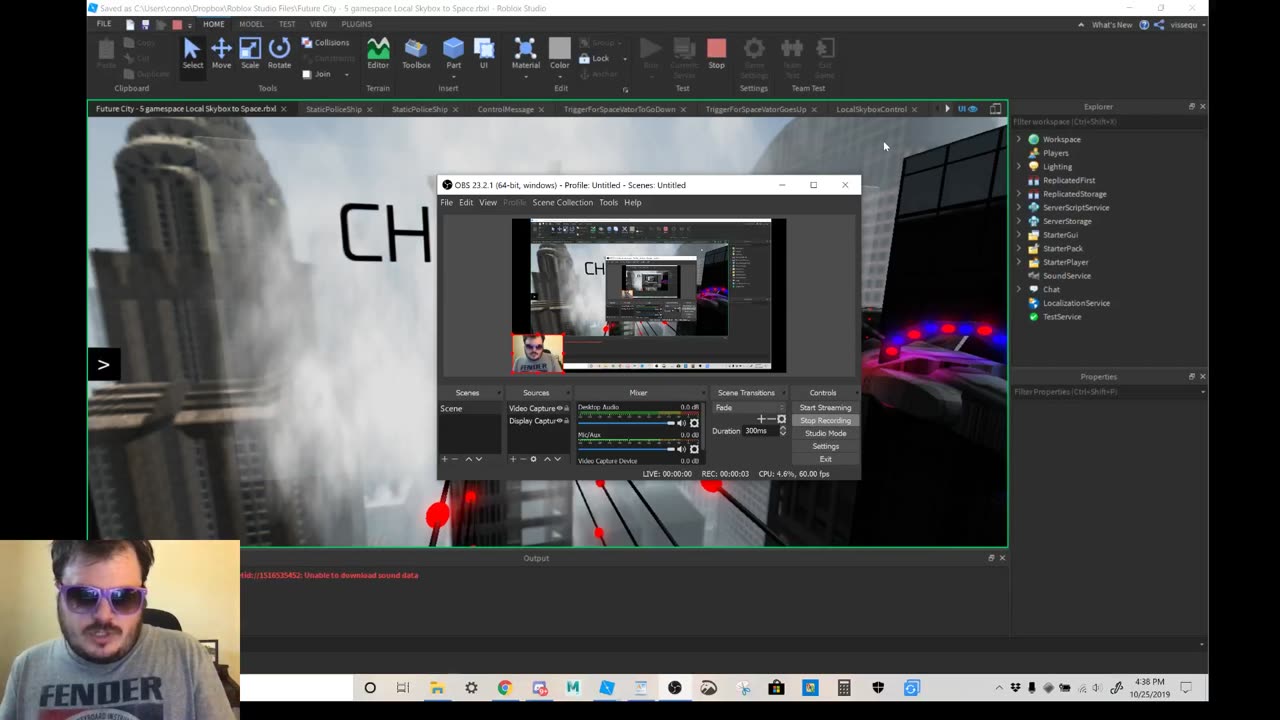
Task: Add a new source with plus icon in OBS
Action: (x=512, y=459)
